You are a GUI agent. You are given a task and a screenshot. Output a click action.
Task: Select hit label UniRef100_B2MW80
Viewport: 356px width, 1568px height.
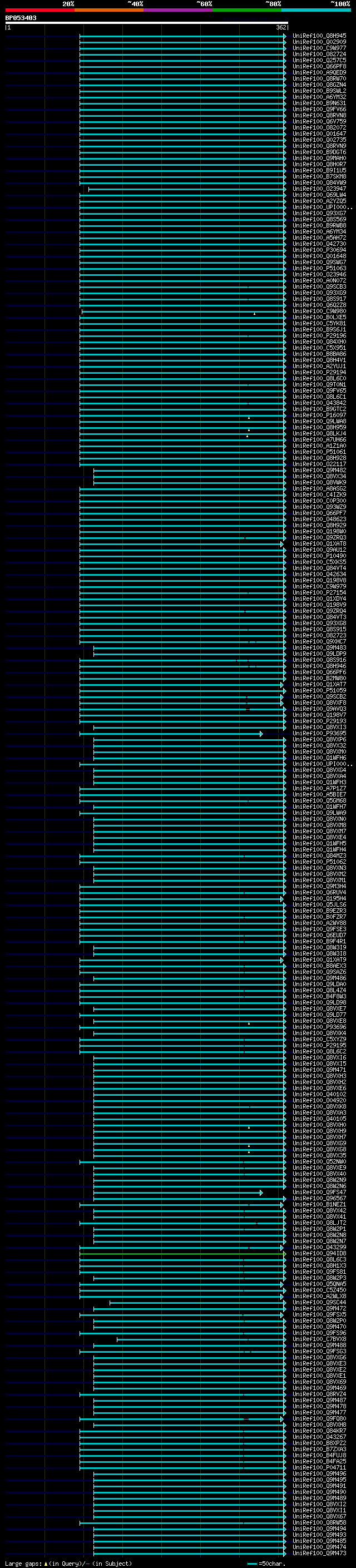tap(319, 678)
